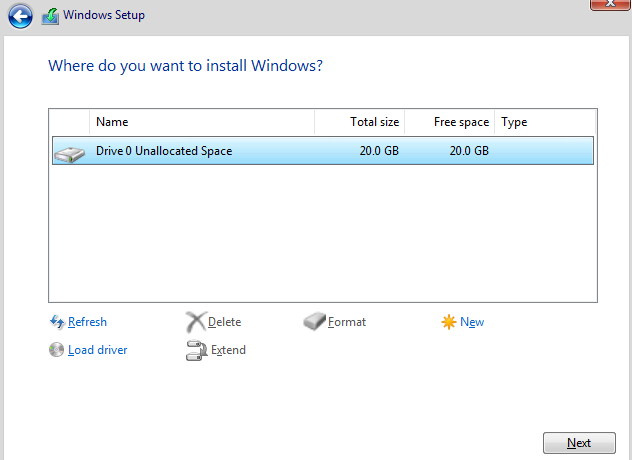The width and height of the screenshot is (632, 460).
Task: Open the Refresh link
Action: (87, 322)
